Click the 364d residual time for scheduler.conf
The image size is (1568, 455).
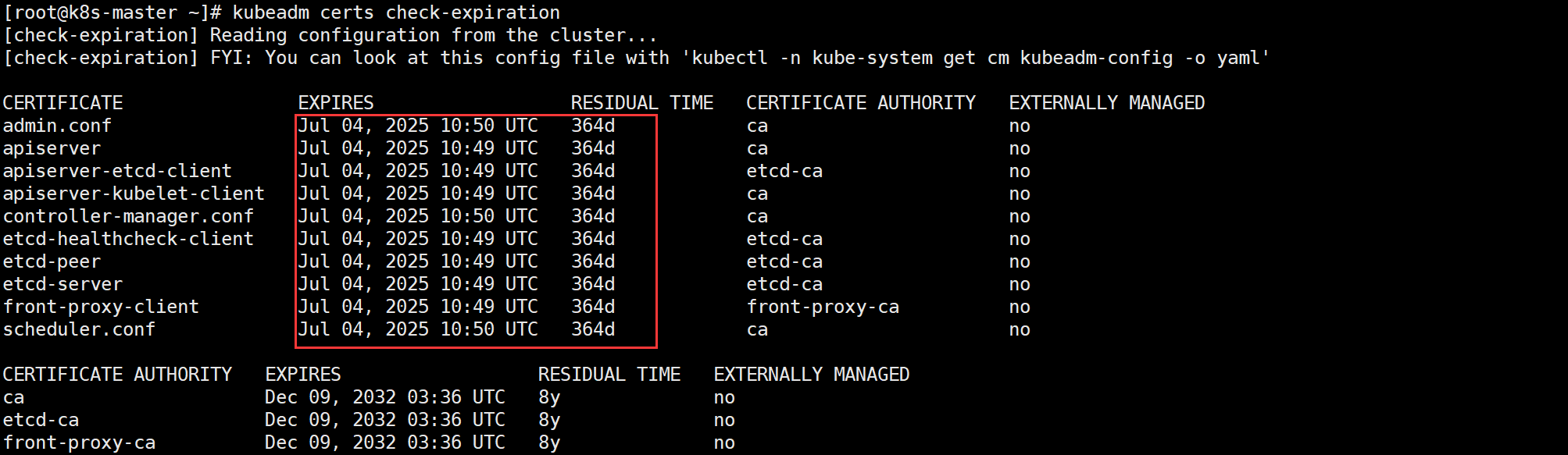tap(592, 329)
